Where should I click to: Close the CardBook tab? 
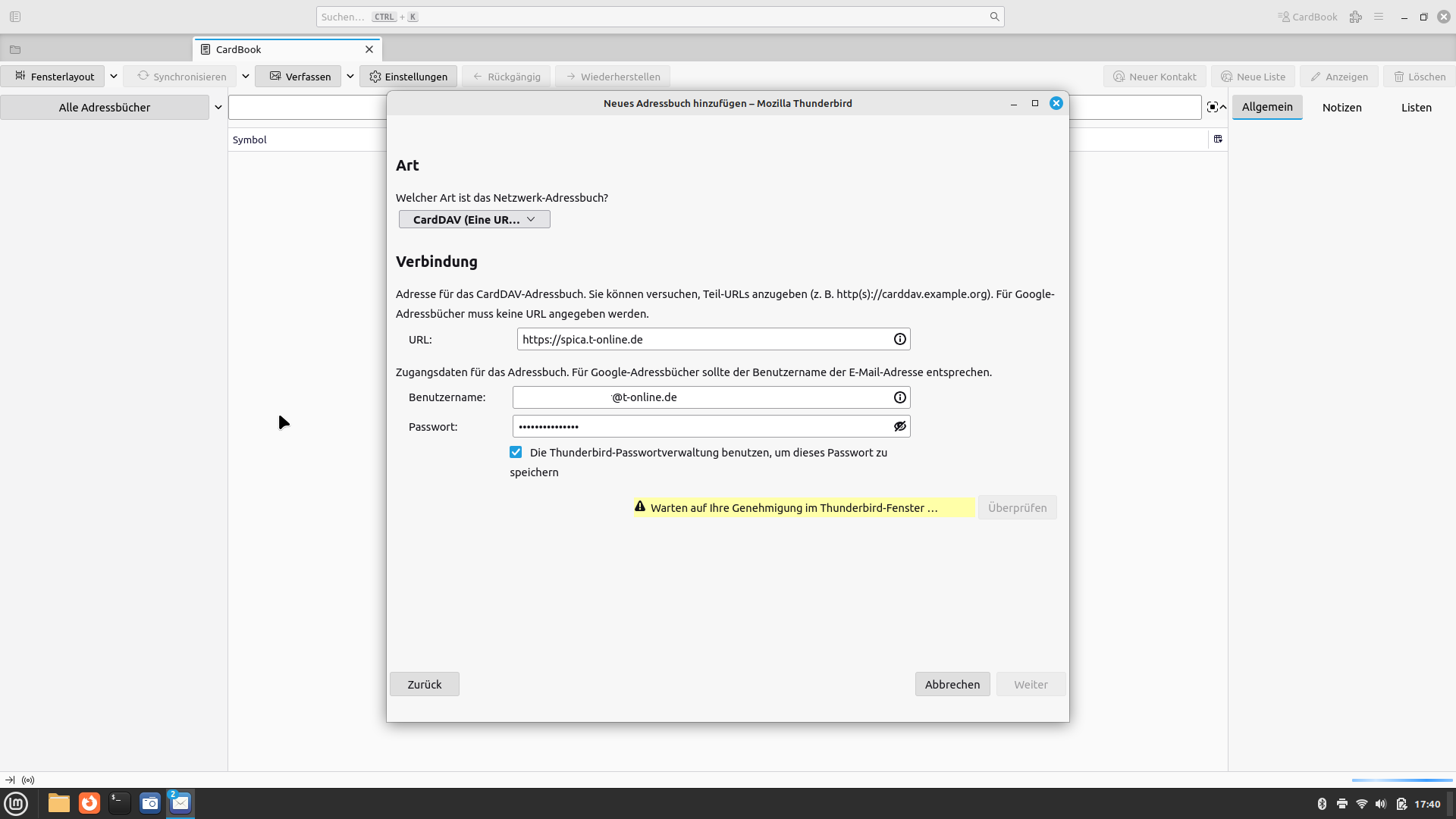[x=369, y=49]
